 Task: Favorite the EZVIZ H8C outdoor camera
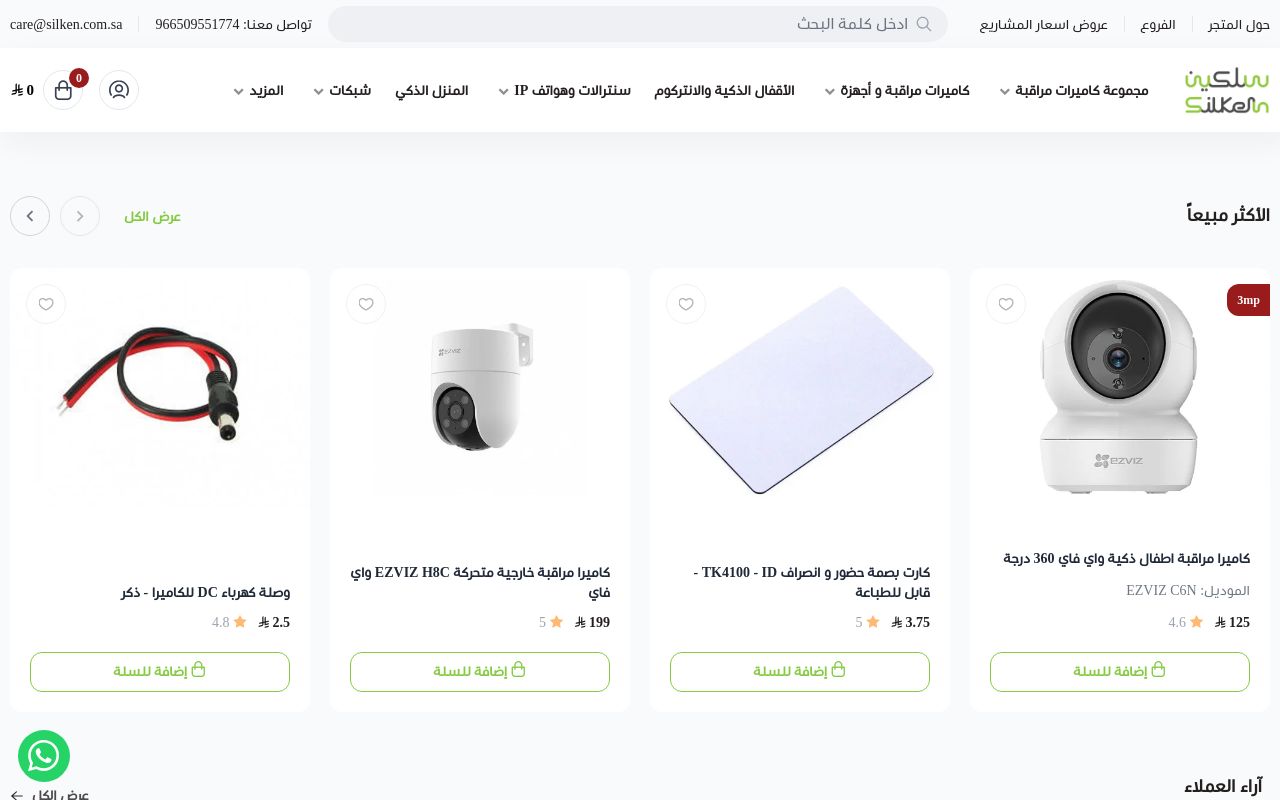coord(366,304)
